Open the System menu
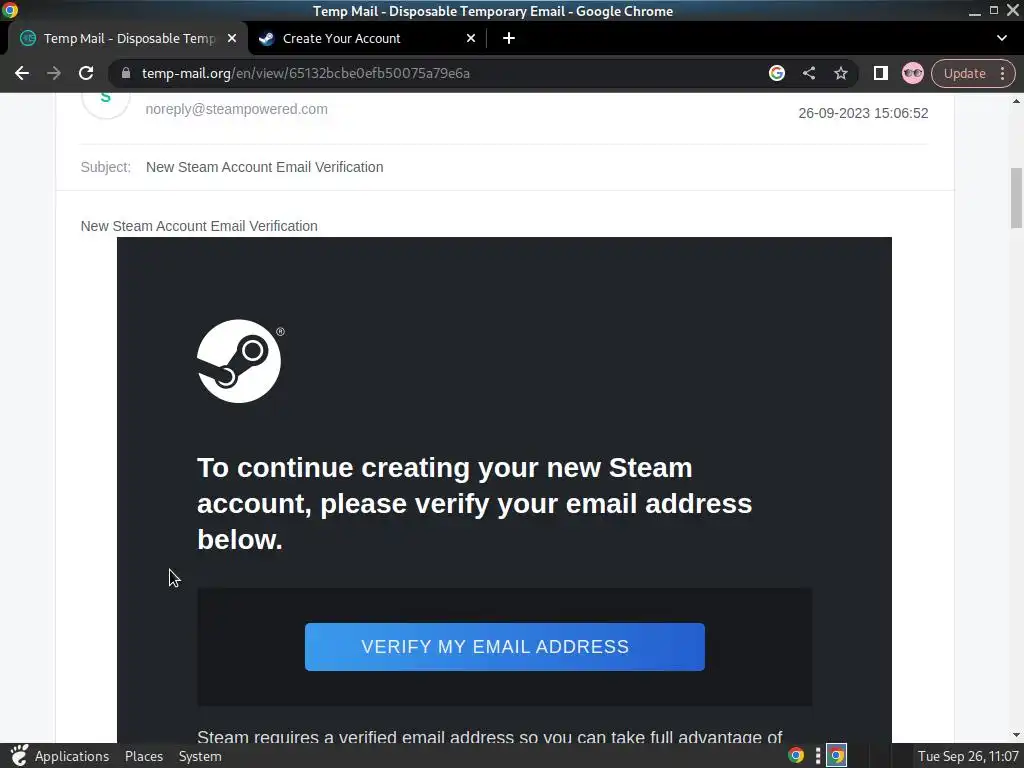Image resolution: width=1024 pixels, height=768 pixels. pyautogui.click(x=200, y=756)
